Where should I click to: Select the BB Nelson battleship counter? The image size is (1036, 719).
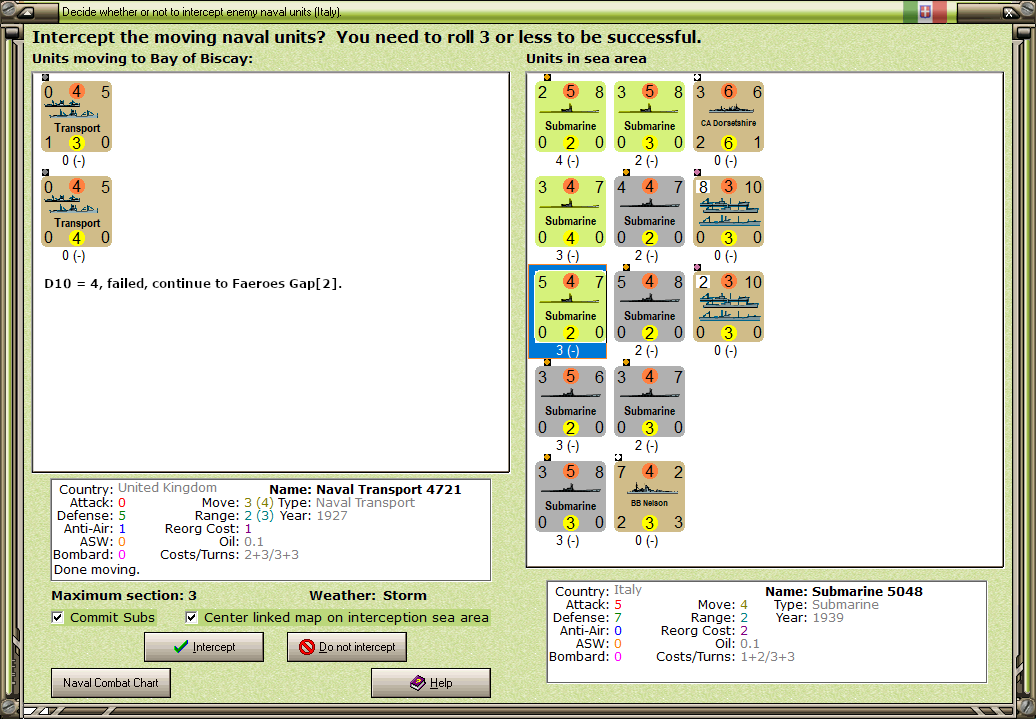[649, 497]
